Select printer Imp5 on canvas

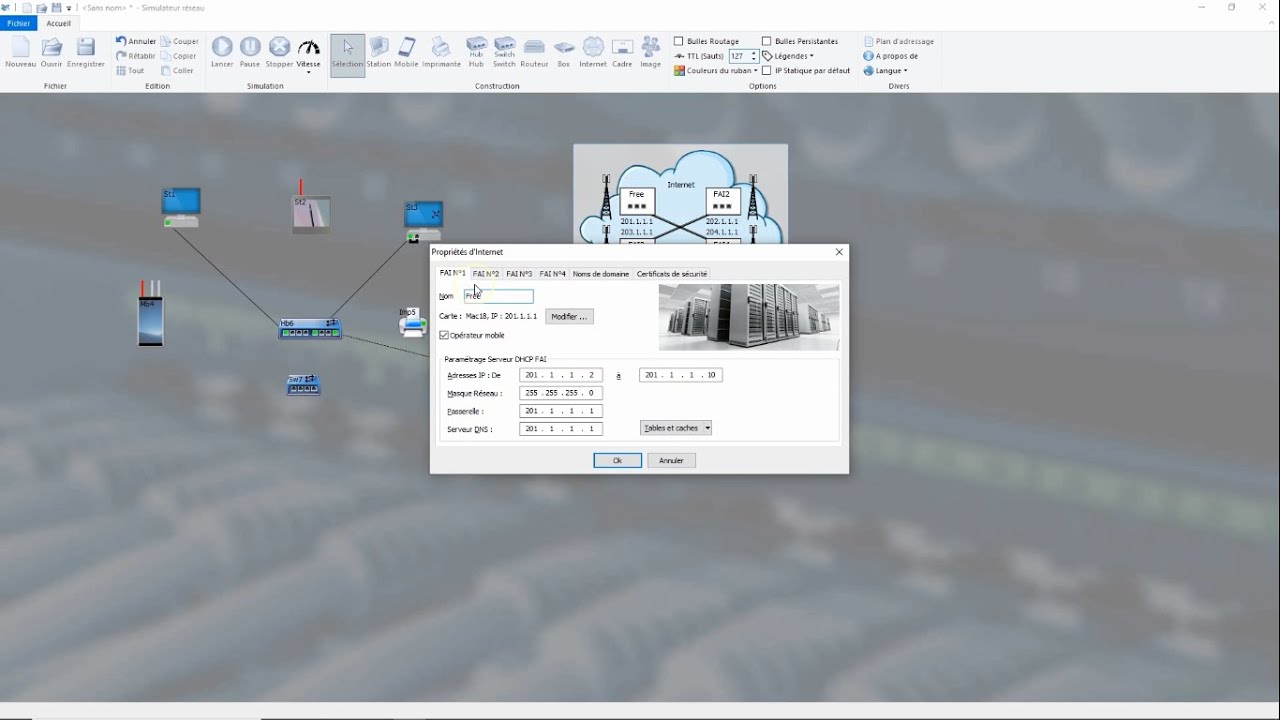[412, 322]
